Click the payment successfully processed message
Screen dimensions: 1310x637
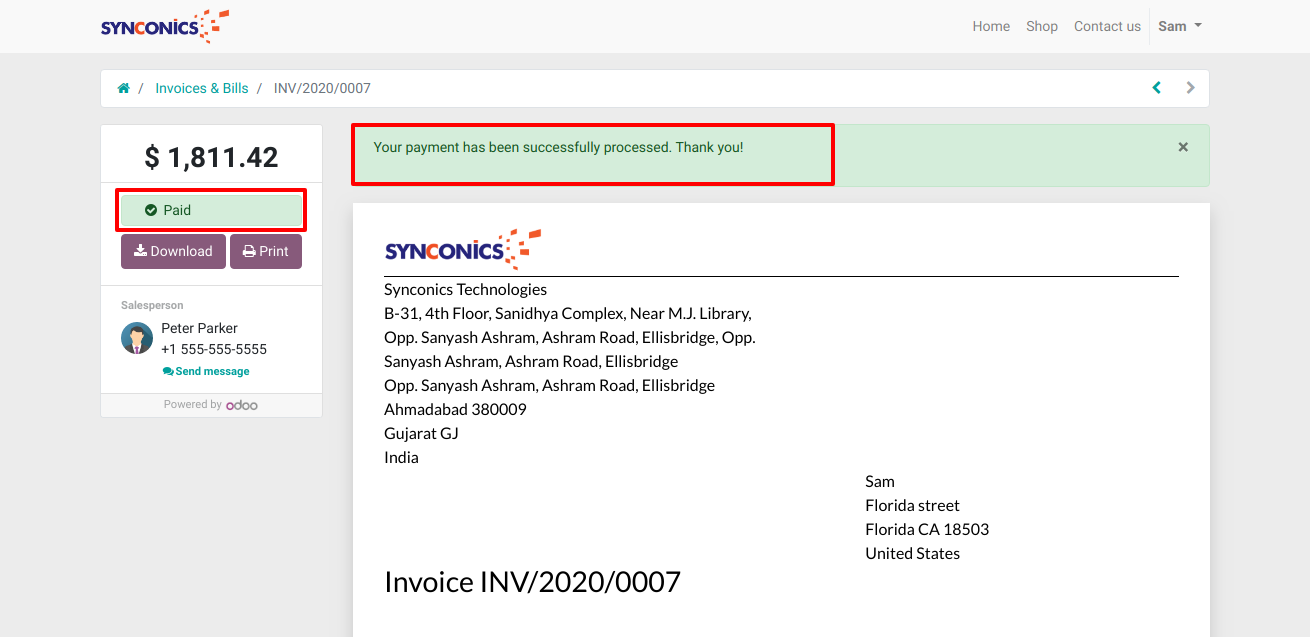point(558,147)
